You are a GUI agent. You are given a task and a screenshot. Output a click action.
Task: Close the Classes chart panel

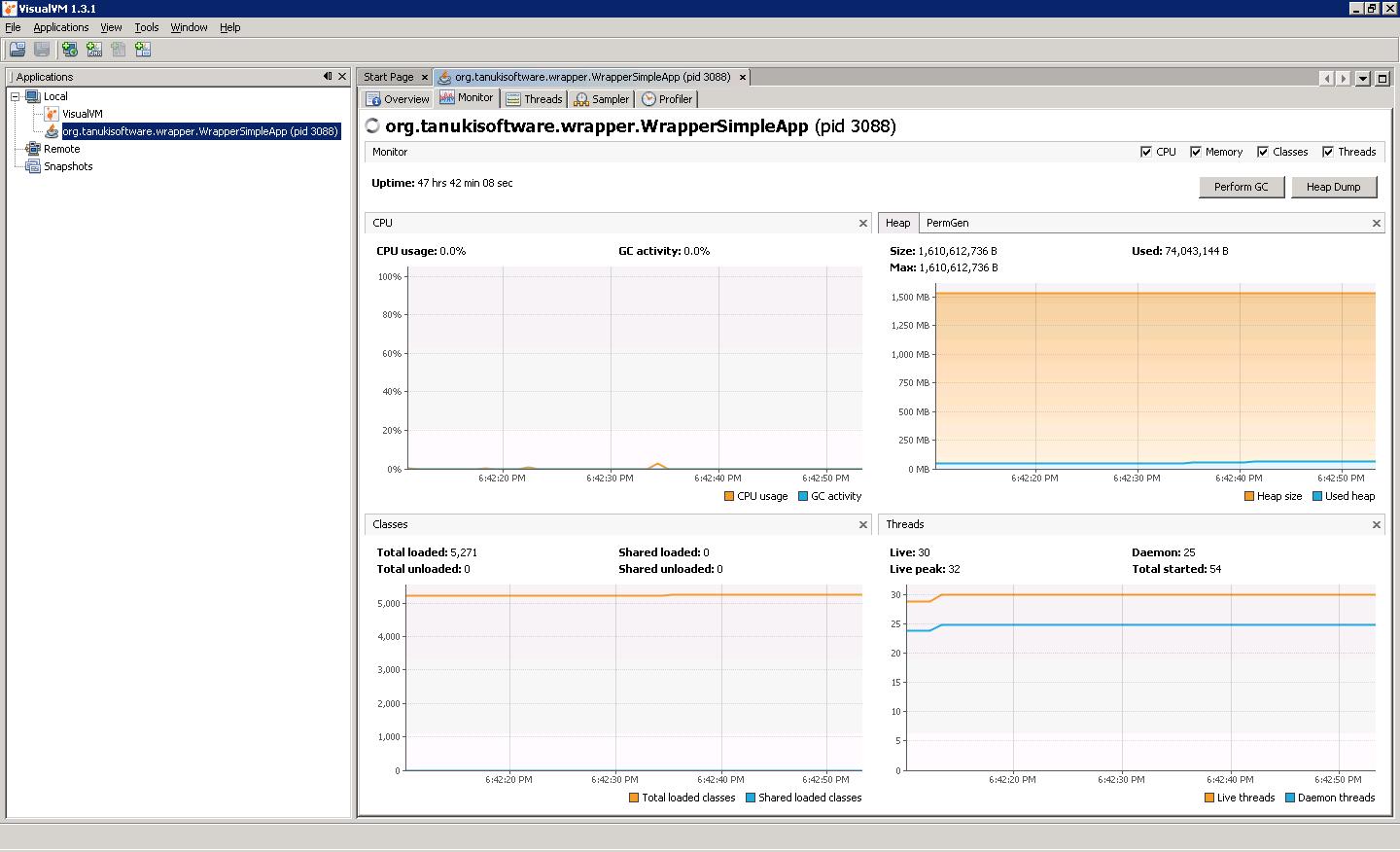pyautogui.click(x=862, y=524)
